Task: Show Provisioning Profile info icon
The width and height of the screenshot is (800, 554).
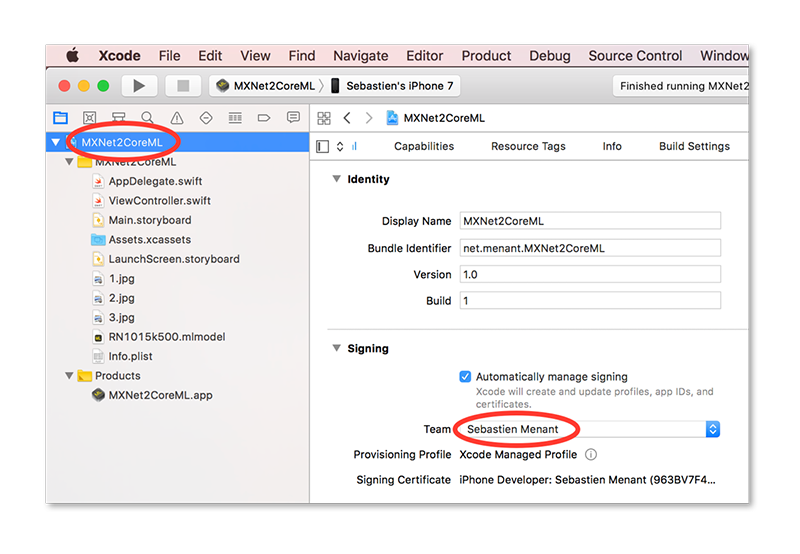Action: [590, 455]
